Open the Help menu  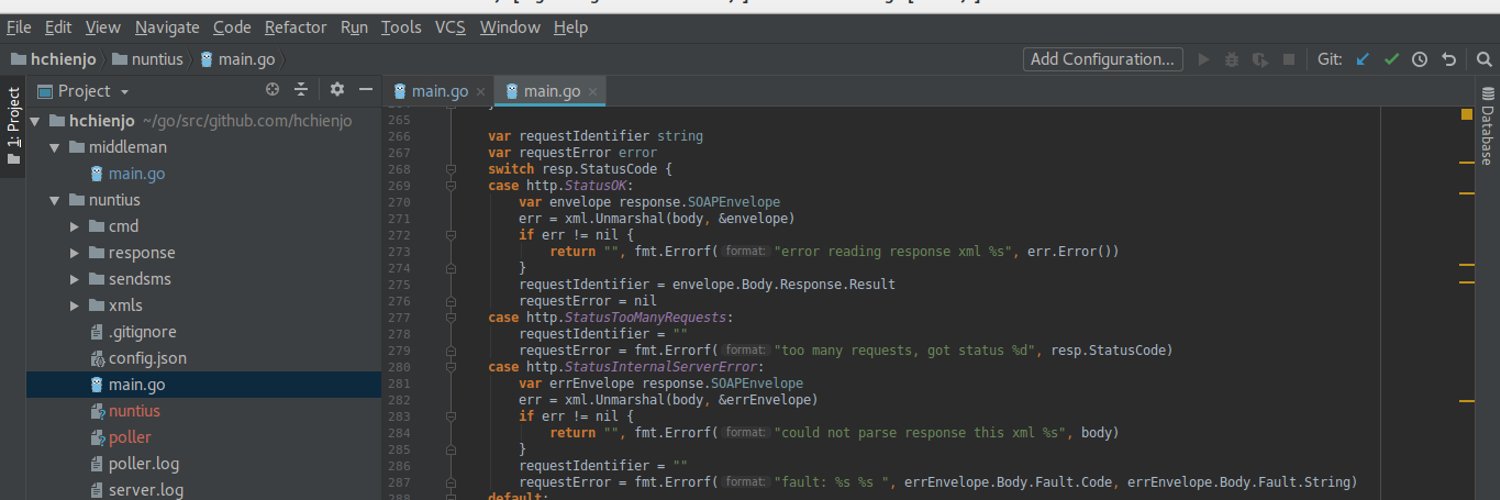pos(570,27)
